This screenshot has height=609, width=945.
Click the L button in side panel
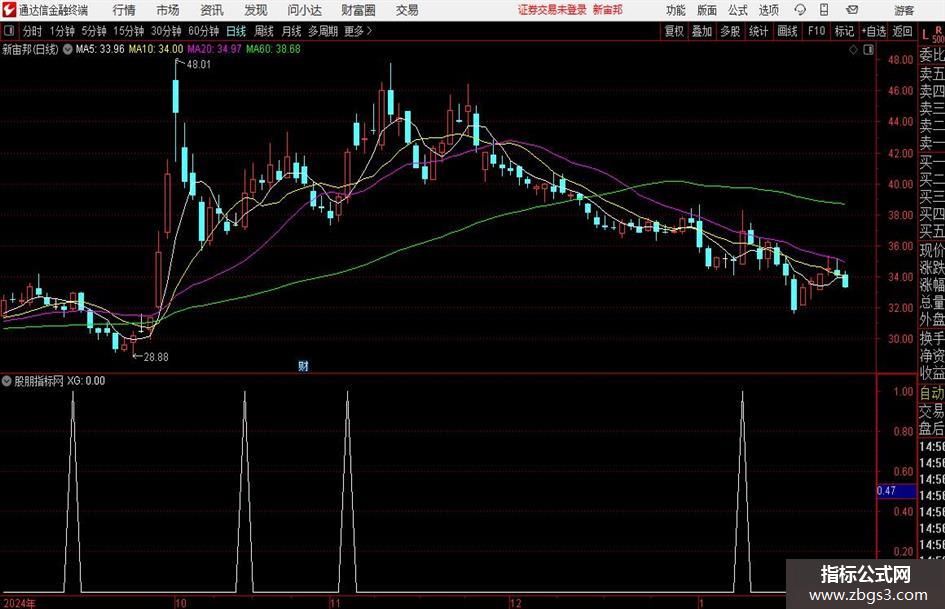925,34
